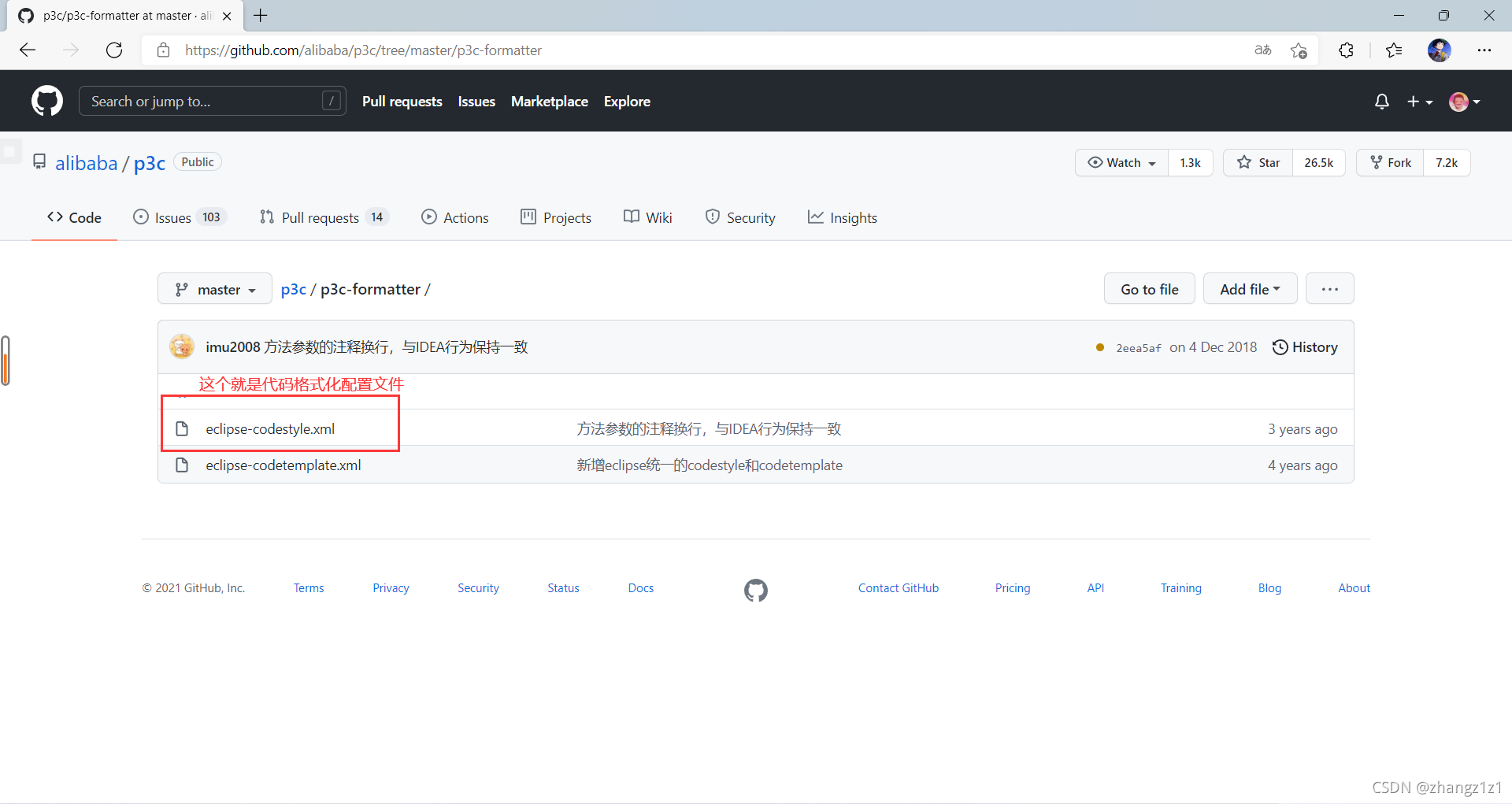Click the footer GitHub logo
Viewport: 1512px width, 804px height.
point(755,590)
